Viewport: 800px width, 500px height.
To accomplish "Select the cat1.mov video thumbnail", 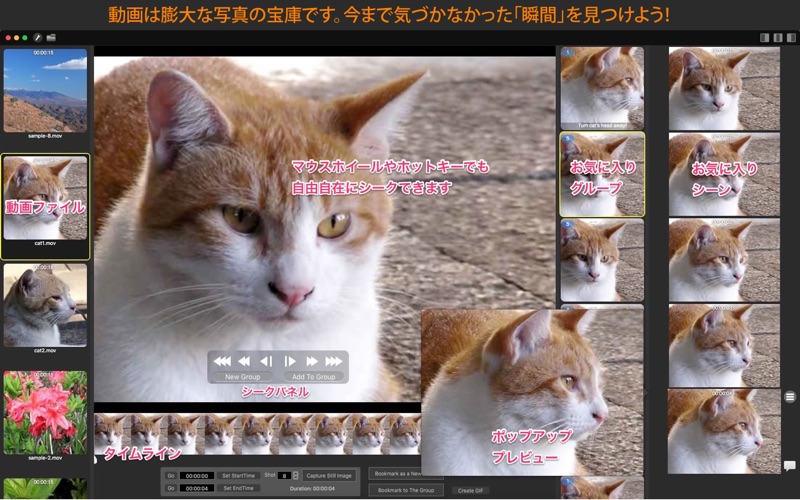I will [x=45, y=198].
